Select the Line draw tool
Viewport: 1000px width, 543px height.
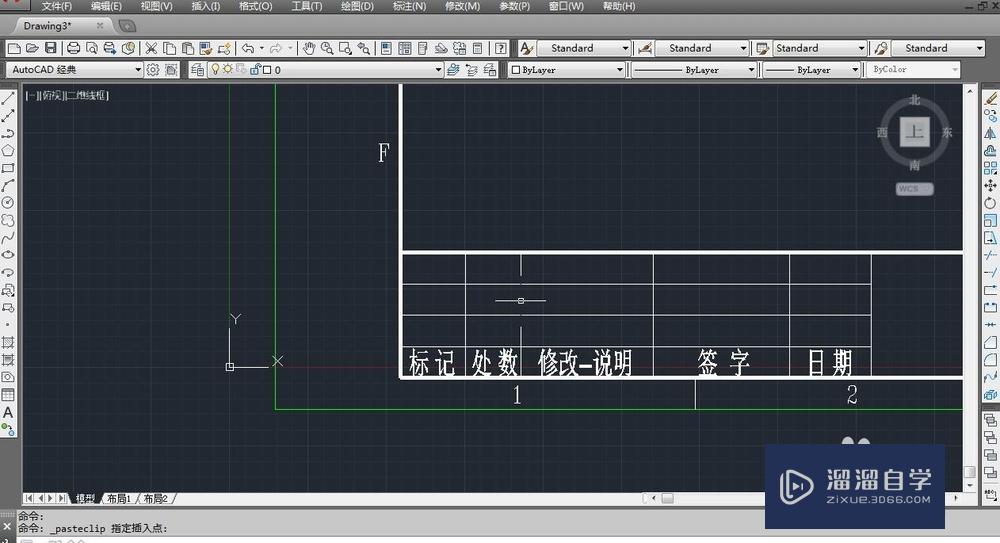[8, 98]
